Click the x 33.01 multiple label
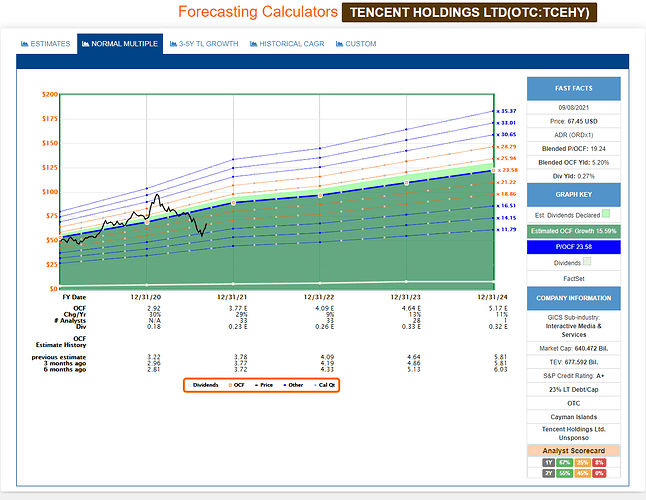Image resolution: width=646 pixels, height=500 pixels. point(506,123)
